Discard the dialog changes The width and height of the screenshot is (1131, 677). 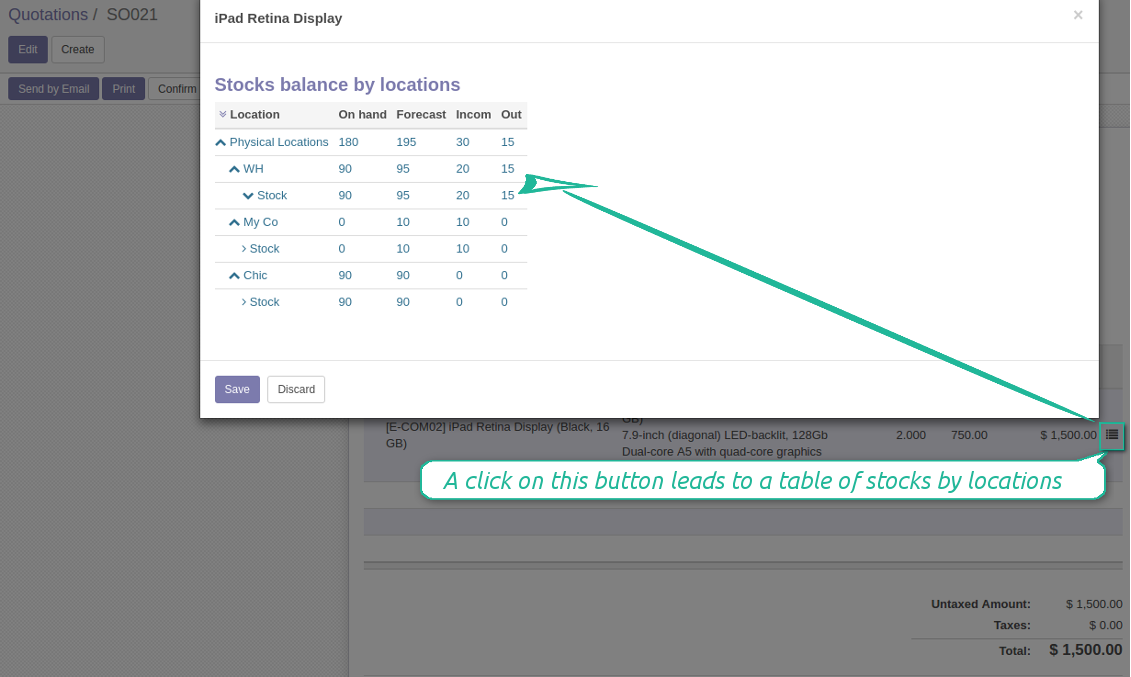pos(296,389)
